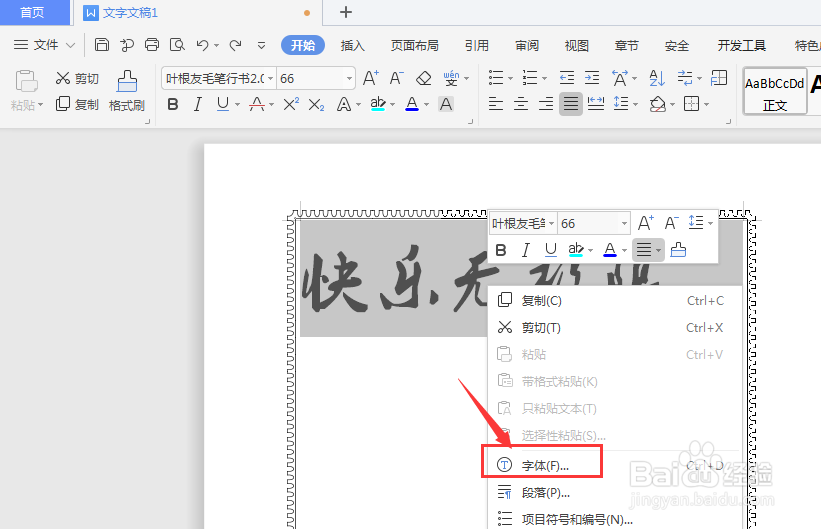This screenshot has width=821, height=529.
Task: Decrease font size in floating mini toolbar
Action: pyautogui.click(x=671, y=223)
